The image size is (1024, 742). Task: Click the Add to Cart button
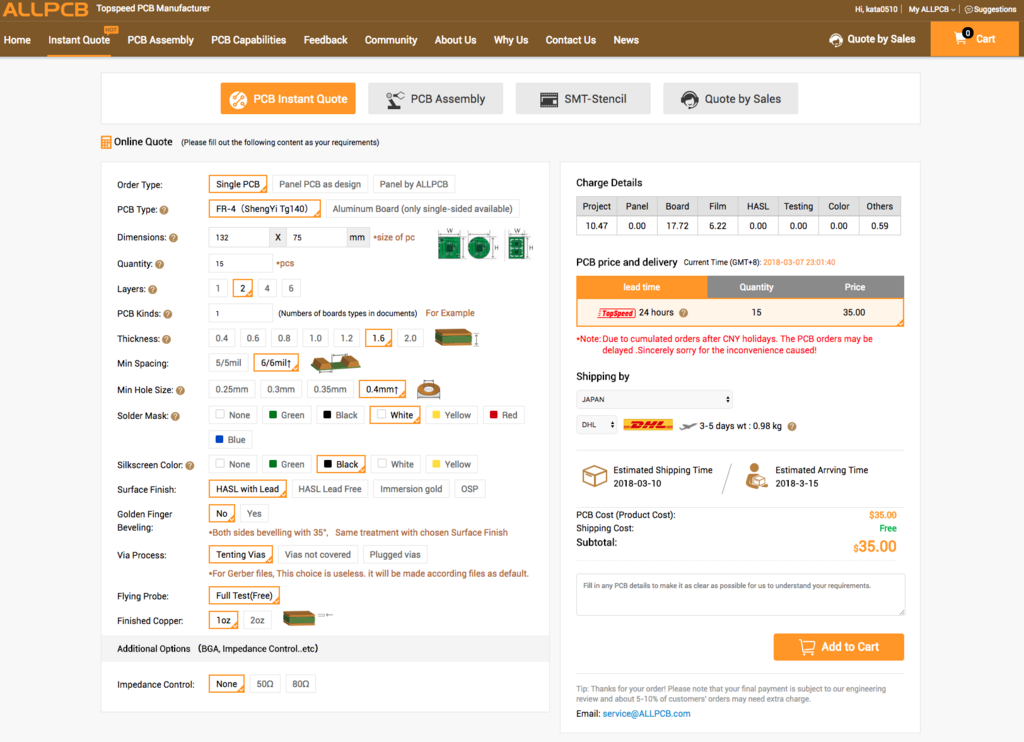pos(839,647)
